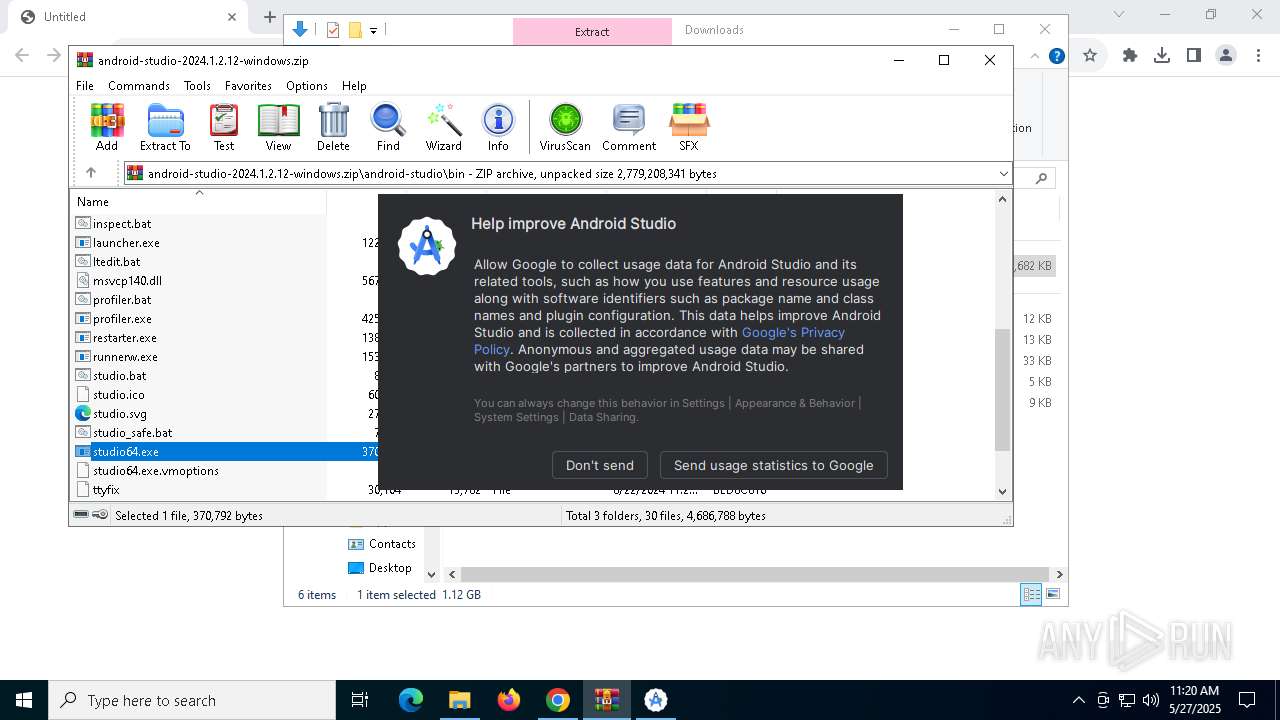Click the Add toolbar icon in WinRAR
This screenshot has height=720, width=1280.
click(107, 127)
